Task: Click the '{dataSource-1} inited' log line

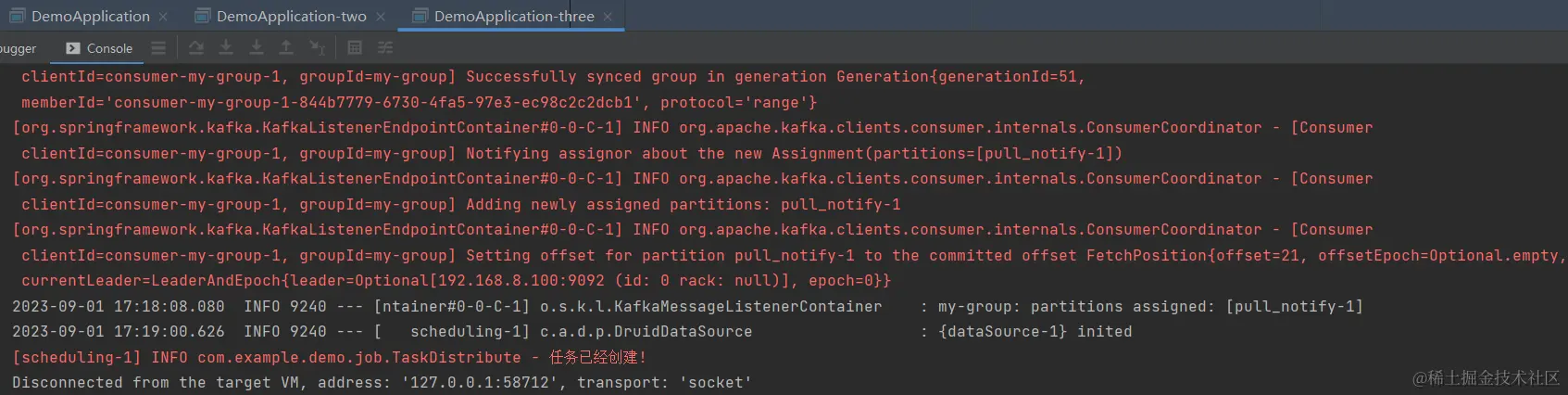Action: [1035, 331]
